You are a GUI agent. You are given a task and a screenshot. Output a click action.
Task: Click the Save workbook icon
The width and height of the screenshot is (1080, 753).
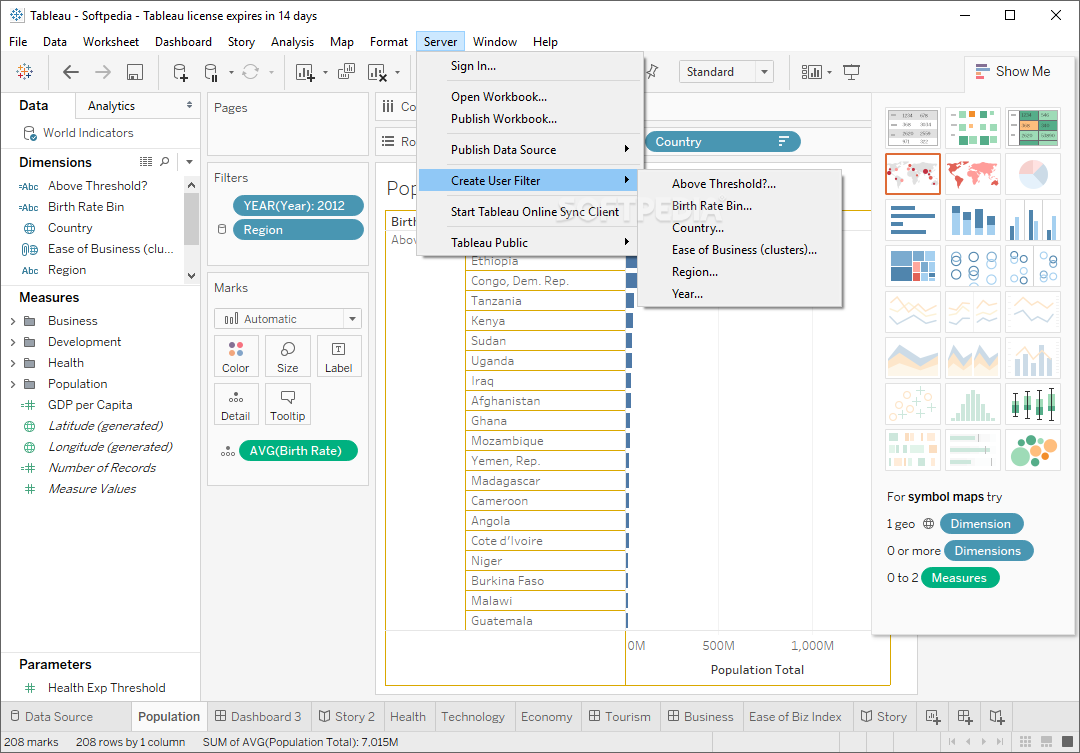[x=135, y=72]
